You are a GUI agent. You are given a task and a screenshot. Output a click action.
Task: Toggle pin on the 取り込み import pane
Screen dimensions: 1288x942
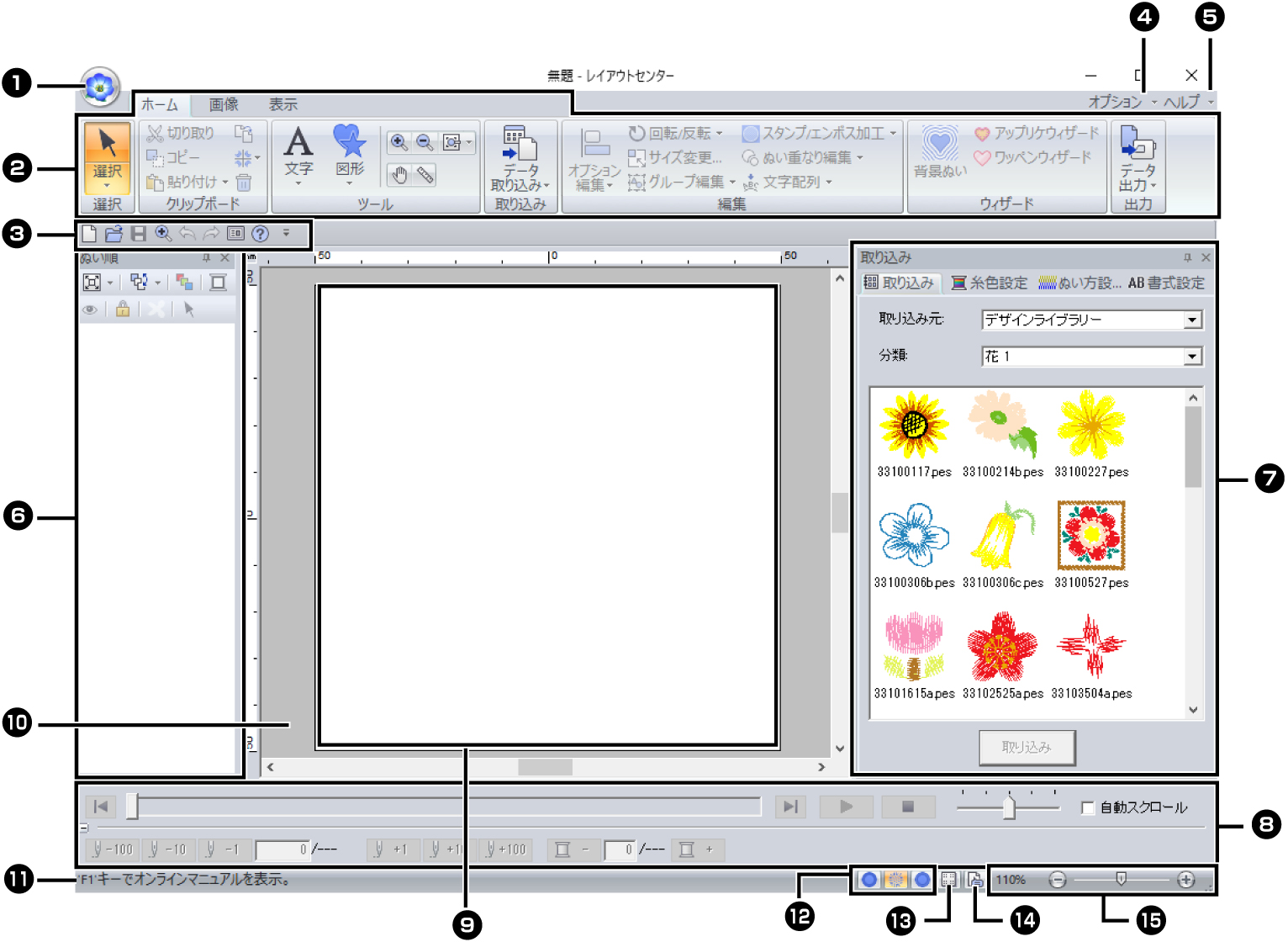coord(1187,257)
